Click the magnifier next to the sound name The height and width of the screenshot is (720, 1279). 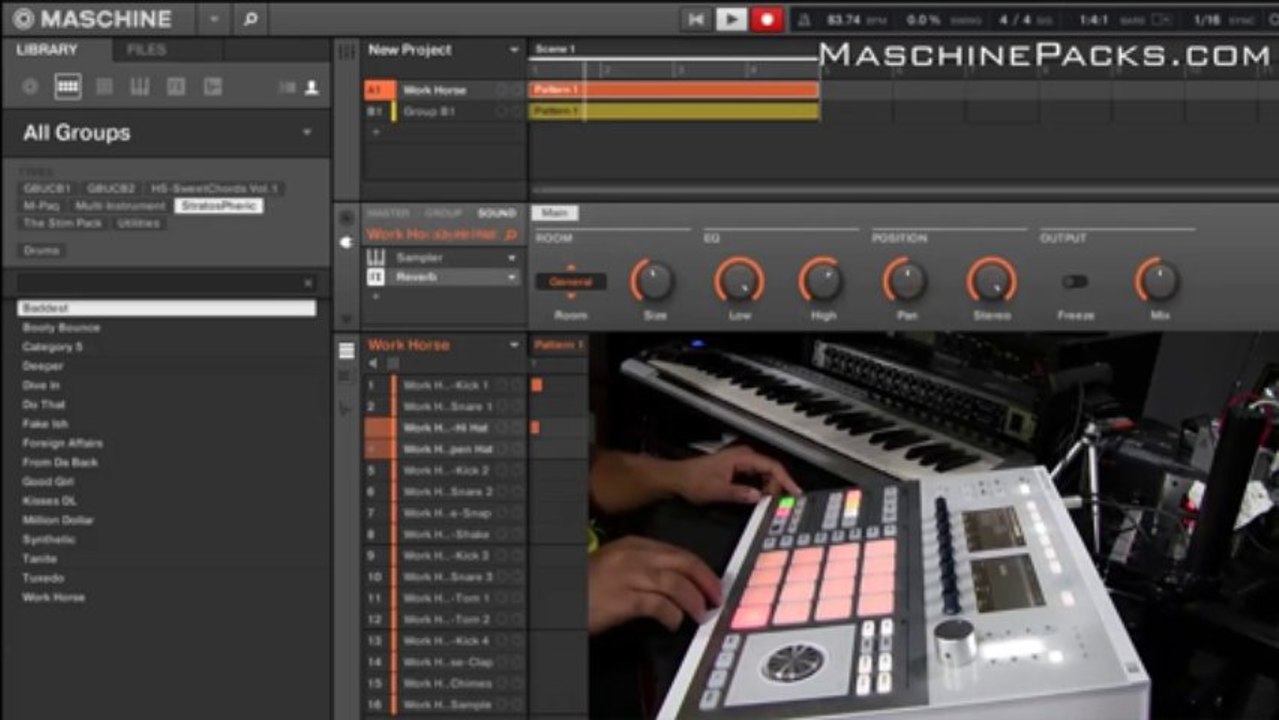(x=511, y=234)
